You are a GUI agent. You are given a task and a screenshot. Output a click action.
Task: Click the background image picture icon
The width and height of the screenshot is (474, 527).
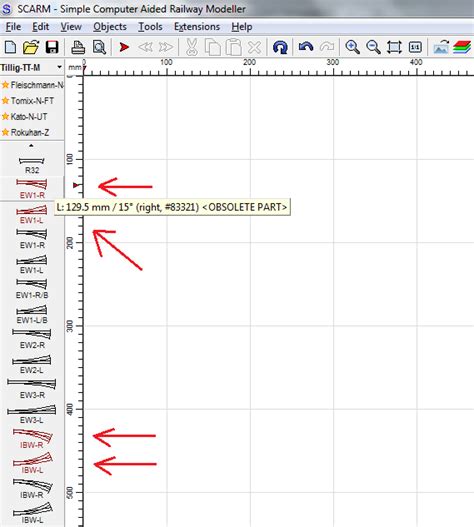441,47
